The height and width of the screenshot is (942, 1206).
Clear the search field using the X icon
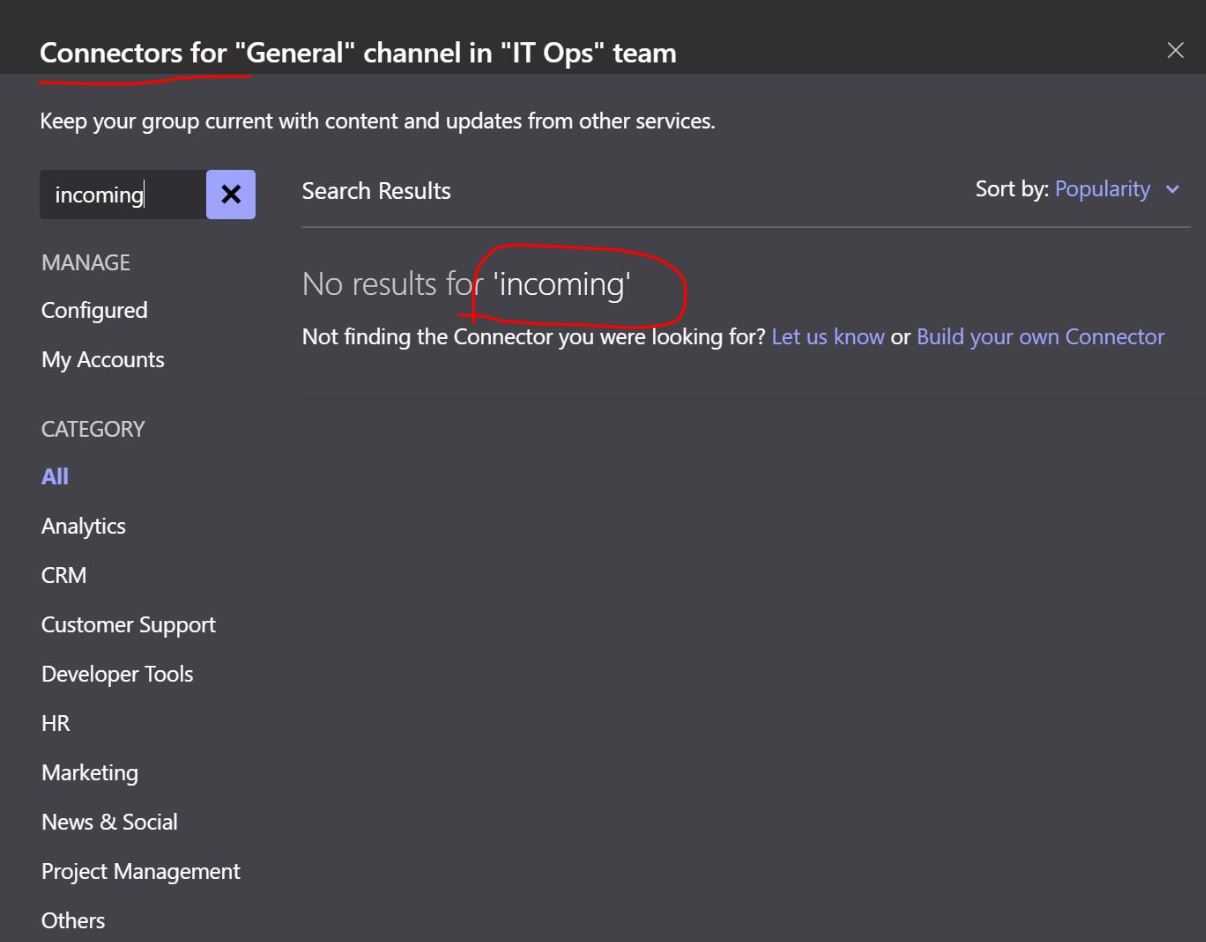[x=231, y=194]
